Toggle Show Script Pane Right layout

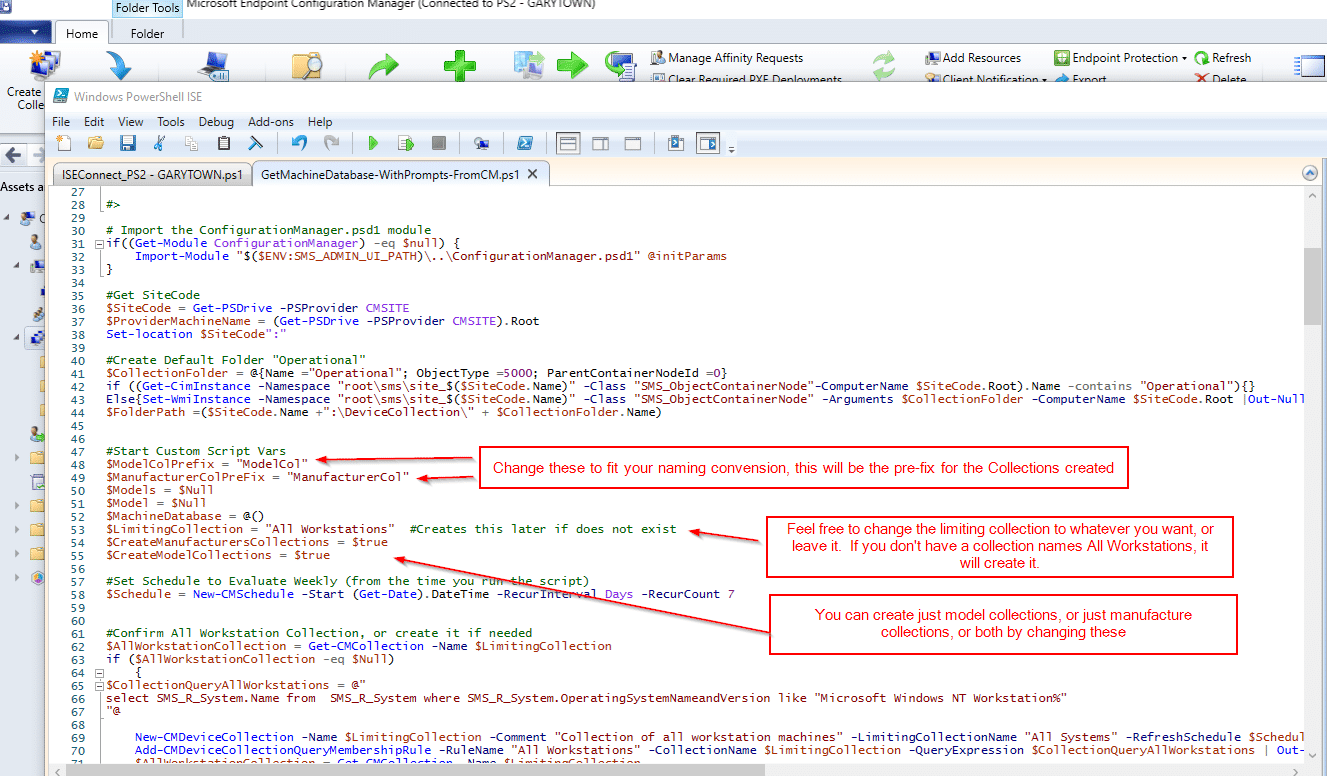600,144
